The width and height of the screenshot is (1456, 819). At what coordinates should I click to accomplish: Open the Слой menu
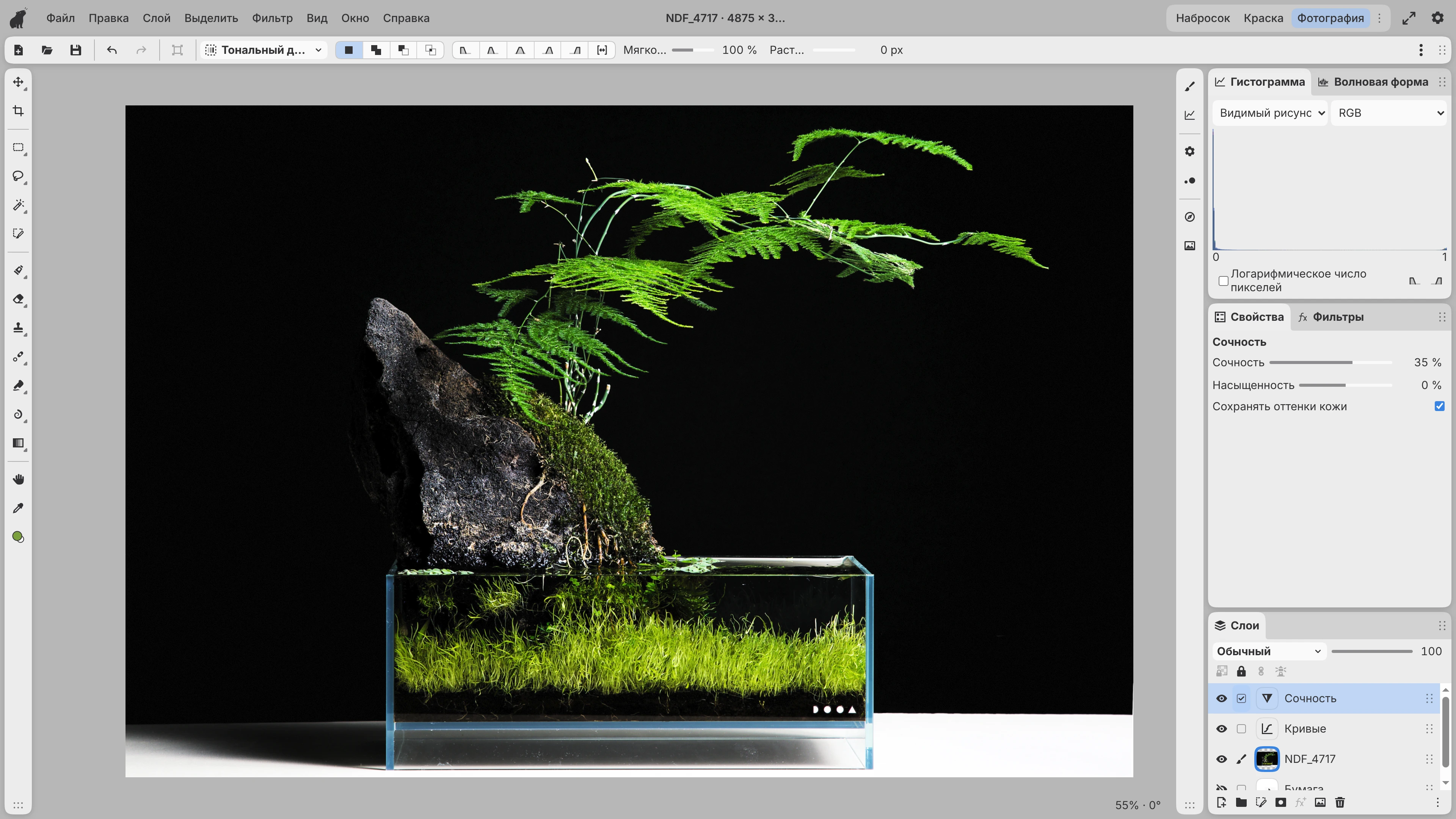pos(157,18)
